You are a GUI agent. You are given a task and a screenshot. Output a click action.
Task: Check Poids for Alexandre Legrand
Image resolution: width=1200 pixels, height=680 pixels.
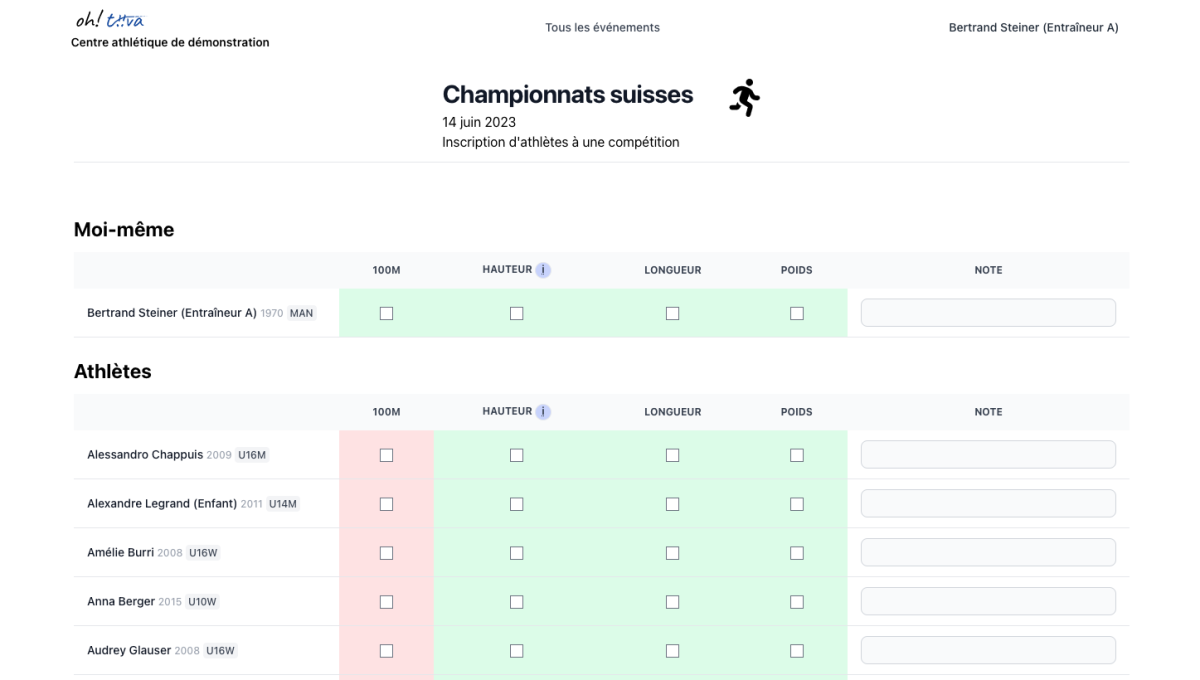pos(797,505)
